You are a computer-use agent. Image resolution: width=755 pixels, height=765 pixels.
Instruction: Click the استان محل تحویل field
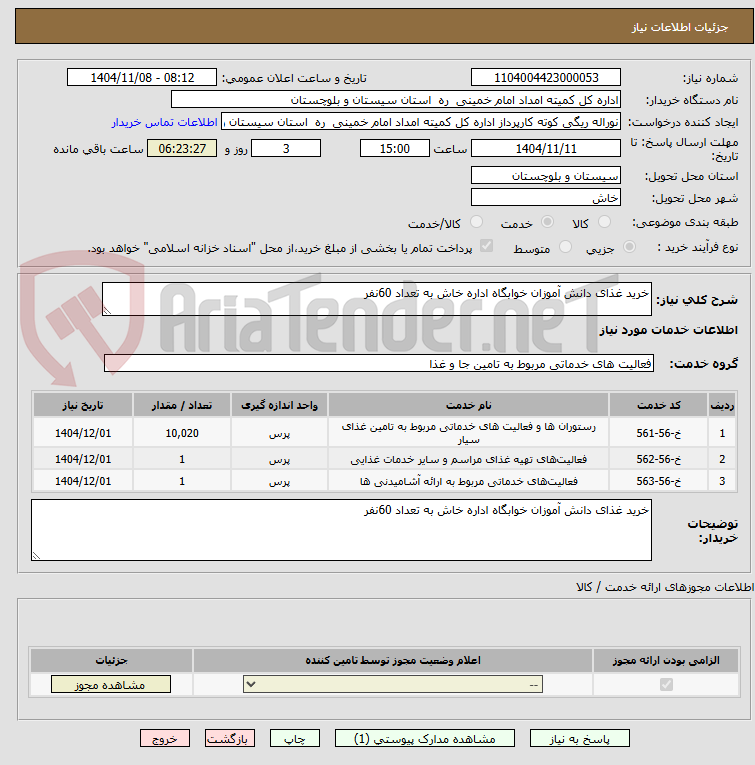click(x=546, y=175)
